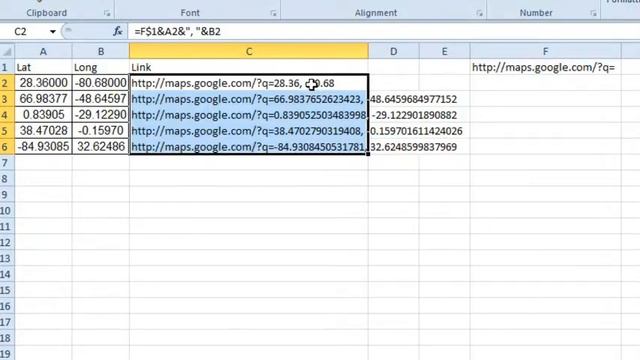Click the fill handle at selection corner
Viewport: 640px width, 360px height.
tap(368, 154)
